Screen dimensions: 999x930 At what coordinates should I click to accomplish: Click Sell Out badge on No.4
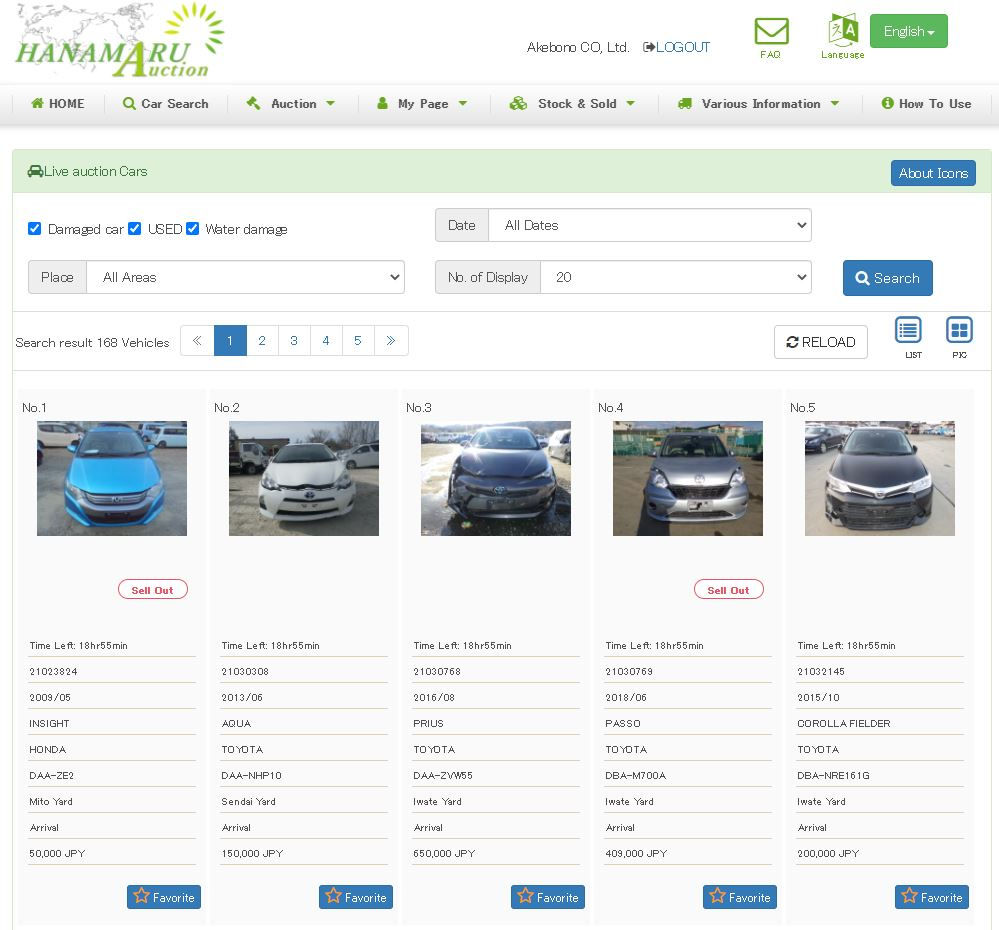(x=728, y=590)
